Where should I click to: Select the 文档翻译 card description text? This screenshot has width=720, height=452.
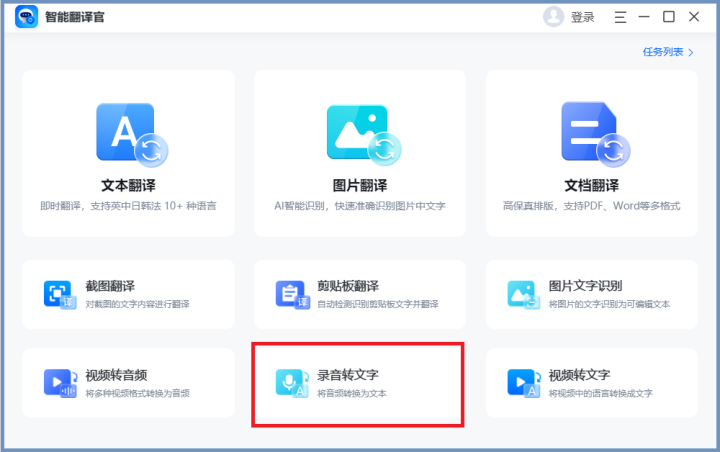pos(592,206)
